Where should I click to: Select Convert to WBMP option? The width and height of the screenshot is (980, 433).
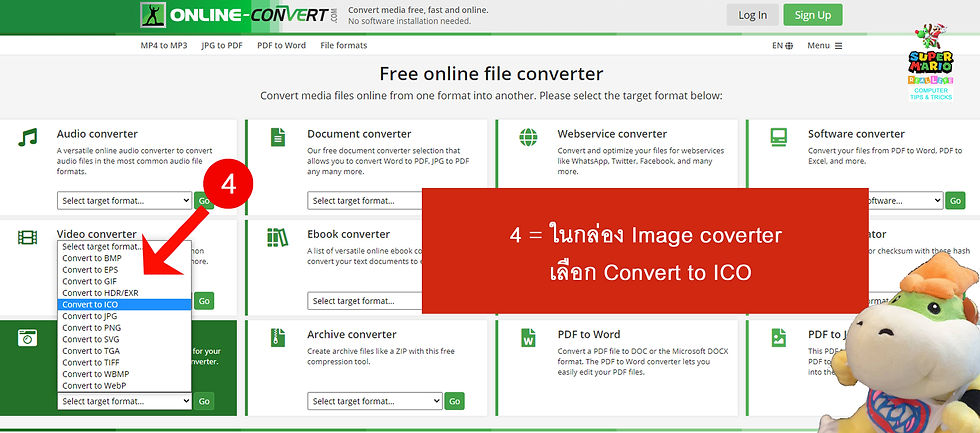[x=124, y=374]
